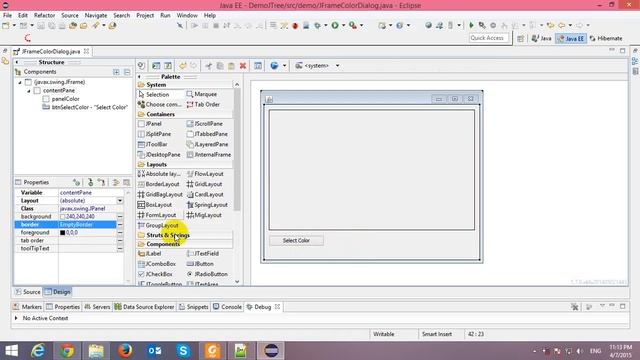Open the File menu

pyautogui.click(x=7, y=16)
